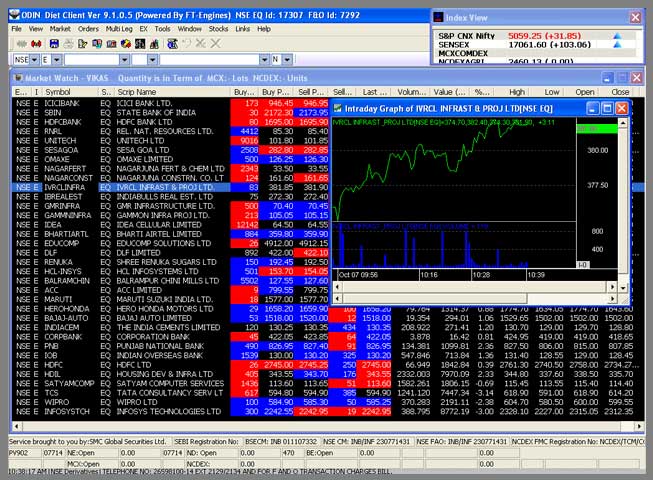Screen dimensions: 653x480
Task: Open the N dropdown in the toolbar
Action: click(x=287, y=60)
